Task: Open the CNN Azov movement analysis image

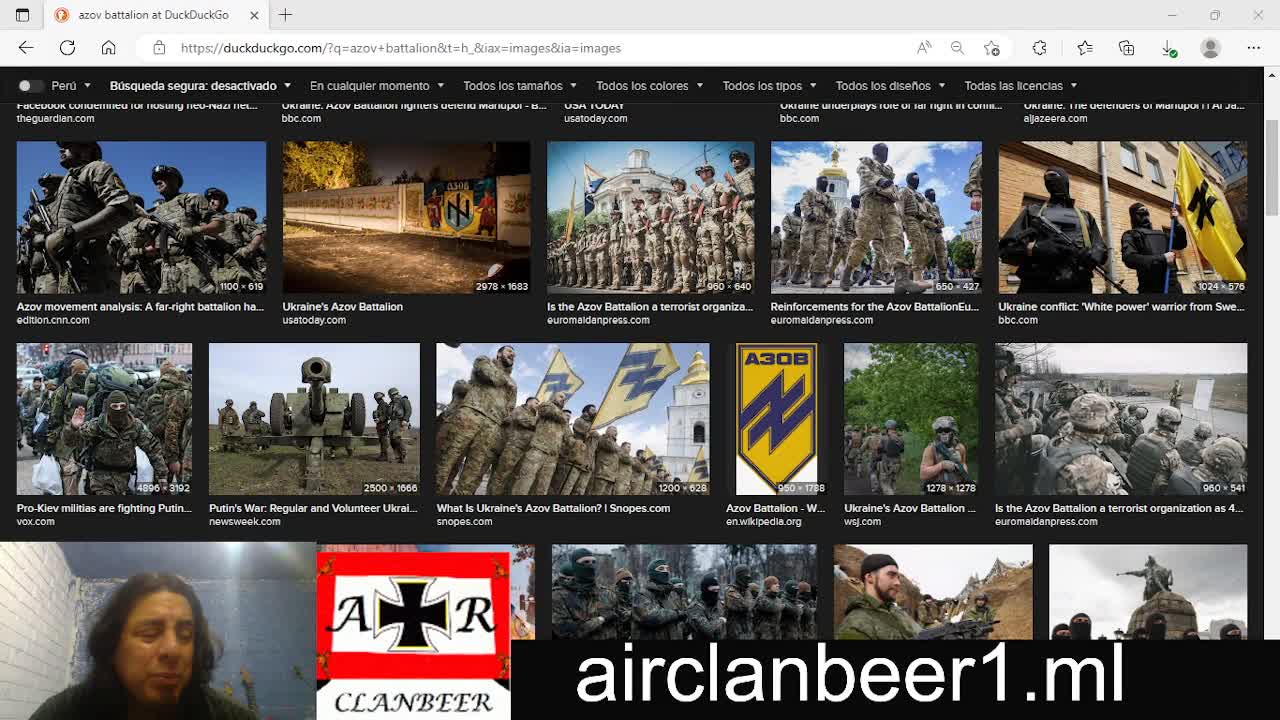Action: coord(141,217)
